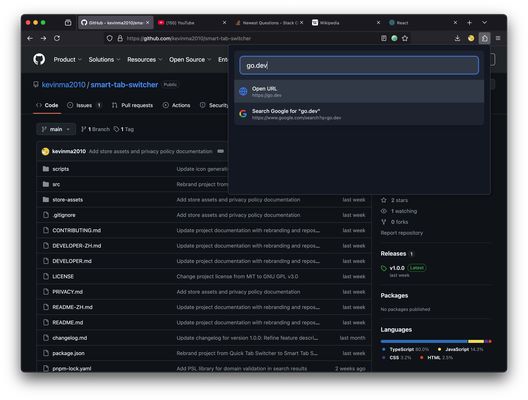Select Search Google for "go.dev" result
This screenshot has height=400, width=528.
359,114
